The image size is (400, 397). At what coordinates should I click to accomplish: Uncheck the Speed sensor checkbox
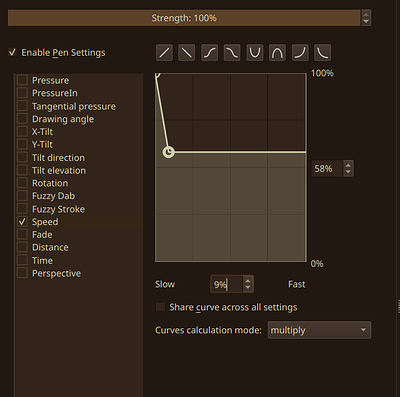coord(22,222)
